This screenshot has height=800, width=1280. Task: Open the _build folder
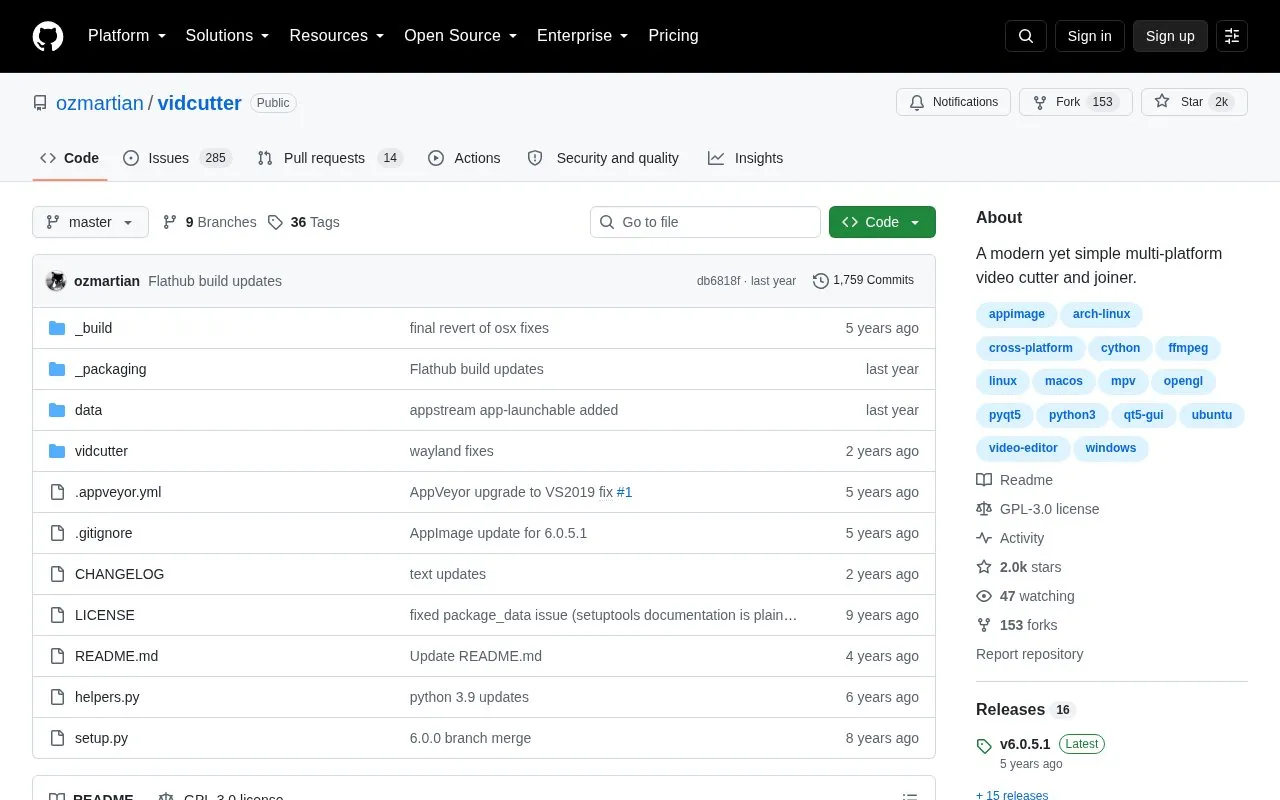93,328
